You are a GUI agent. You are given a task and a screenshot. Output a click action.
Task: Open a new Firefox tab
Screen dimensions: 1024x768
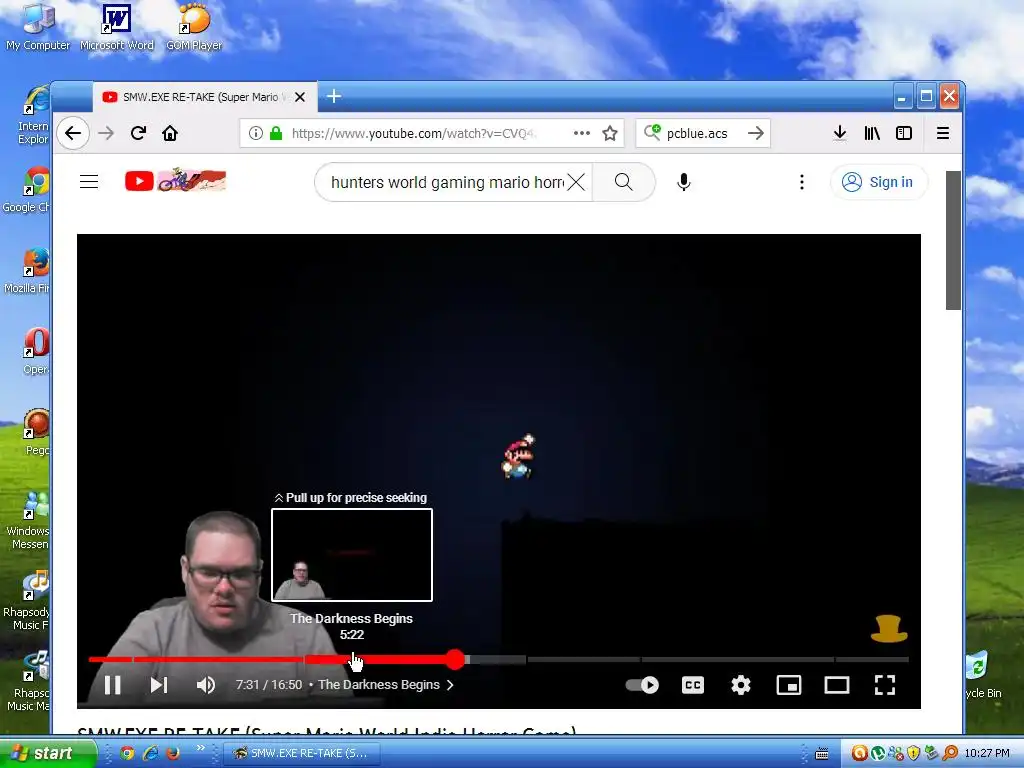[x=334, y=97]
